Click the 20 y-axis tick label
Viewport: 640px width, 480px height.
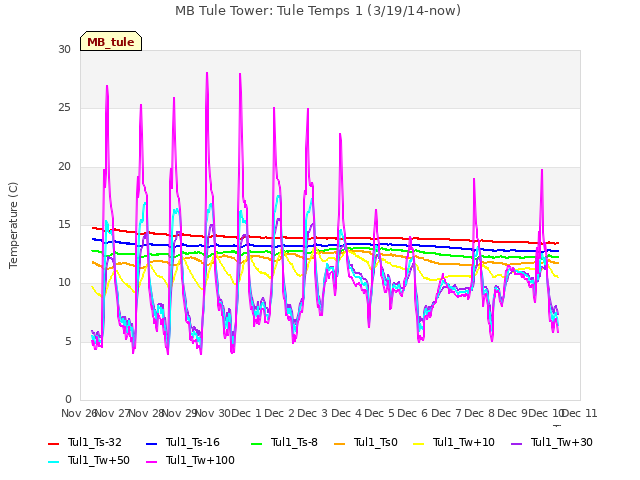[64, 167]
